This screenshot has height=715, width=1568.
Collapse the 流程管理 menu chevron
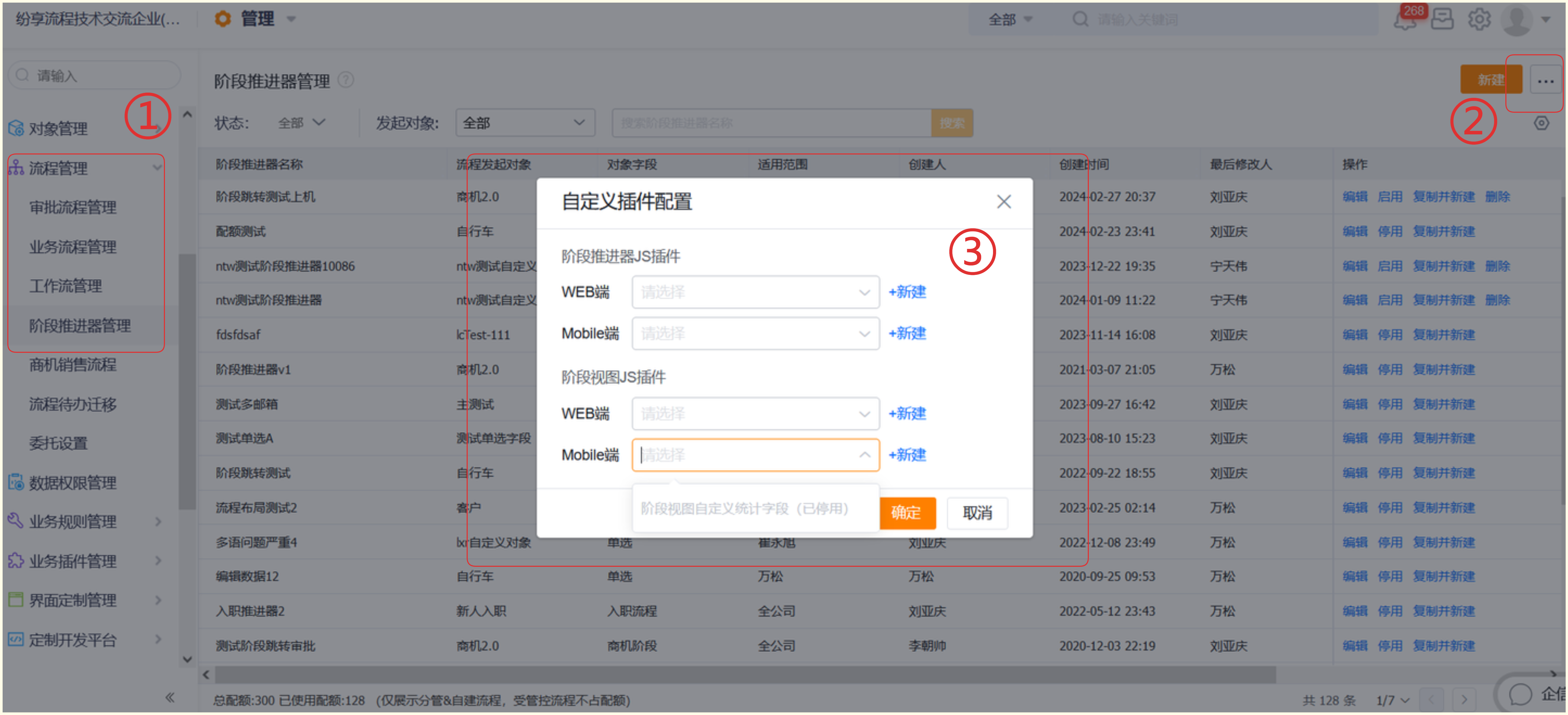(157, 167)
